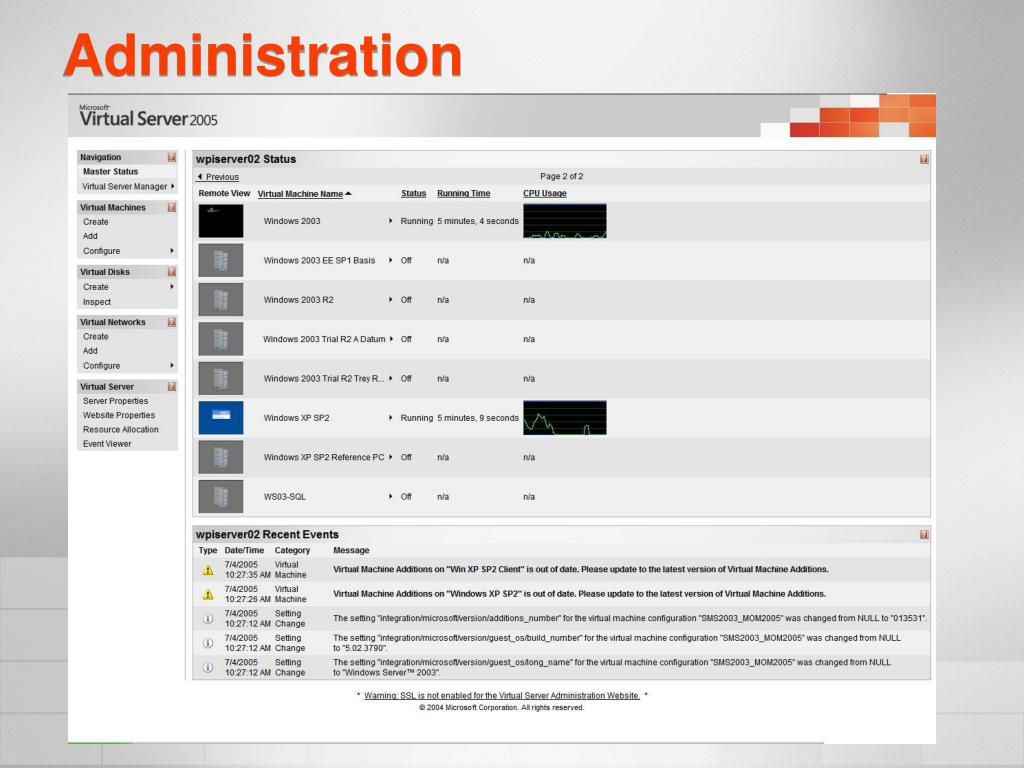Open the Windows XP SP2 VM dropdown arrow
This screenshot has width=1024, height=768.
pos(391,418)
